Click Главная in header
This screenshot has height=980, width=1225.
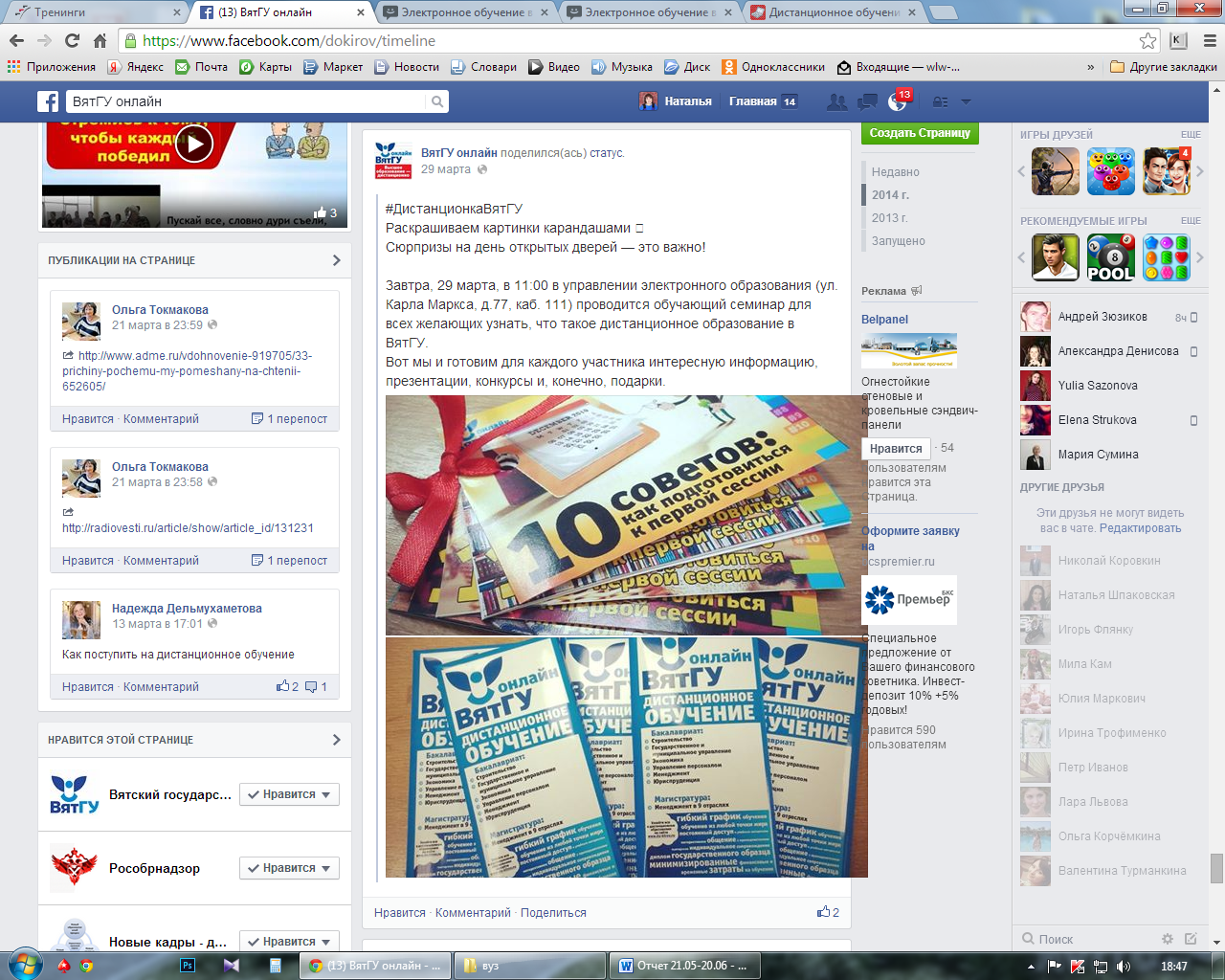coord(753,101)
